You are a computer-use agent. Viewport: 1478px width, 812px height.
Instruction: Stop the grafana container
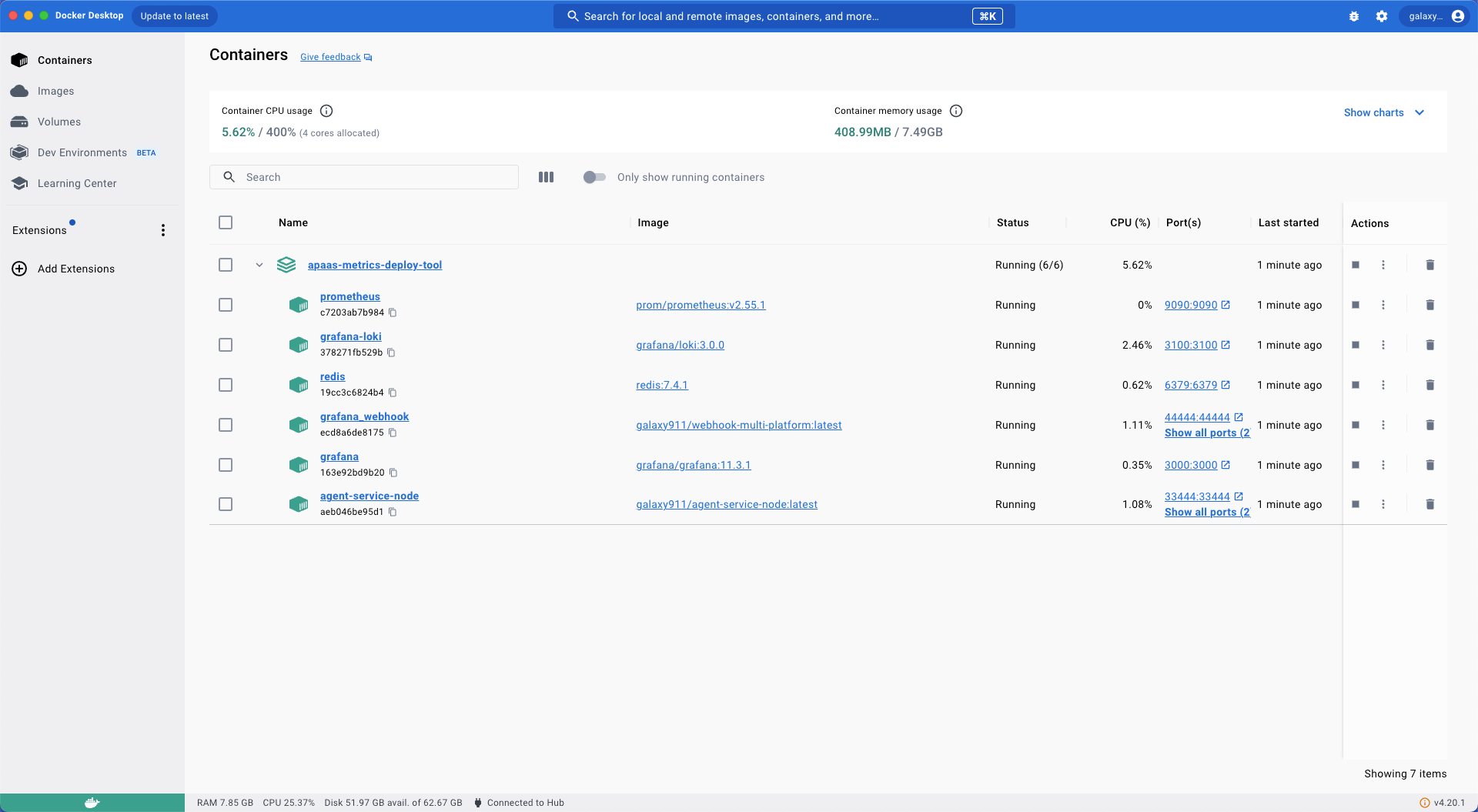pos(1356,465)
